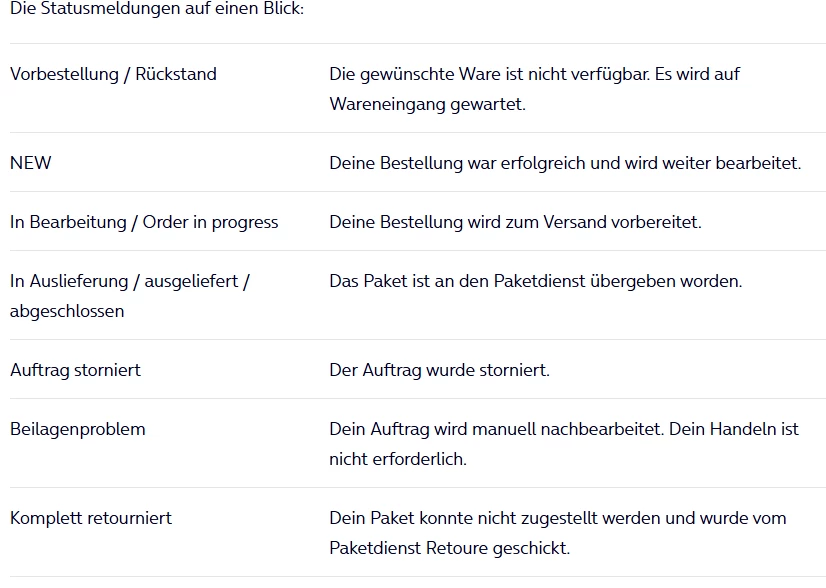The height and width of the screenshot is (588, 826).
Task: Click the 'Auftrag storniert' status label
Action: tap(75, 370)
